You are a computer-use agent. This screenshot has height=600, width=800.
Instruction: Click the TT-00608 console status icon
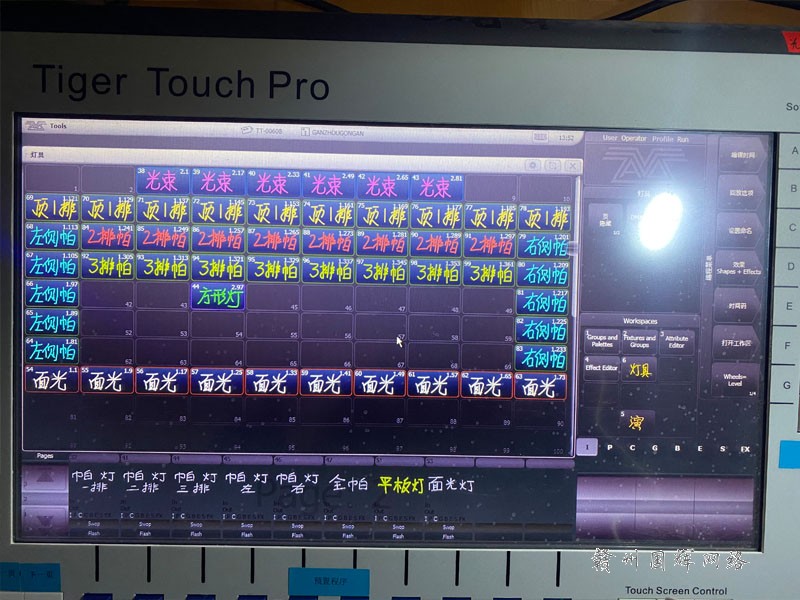point(246,131)
